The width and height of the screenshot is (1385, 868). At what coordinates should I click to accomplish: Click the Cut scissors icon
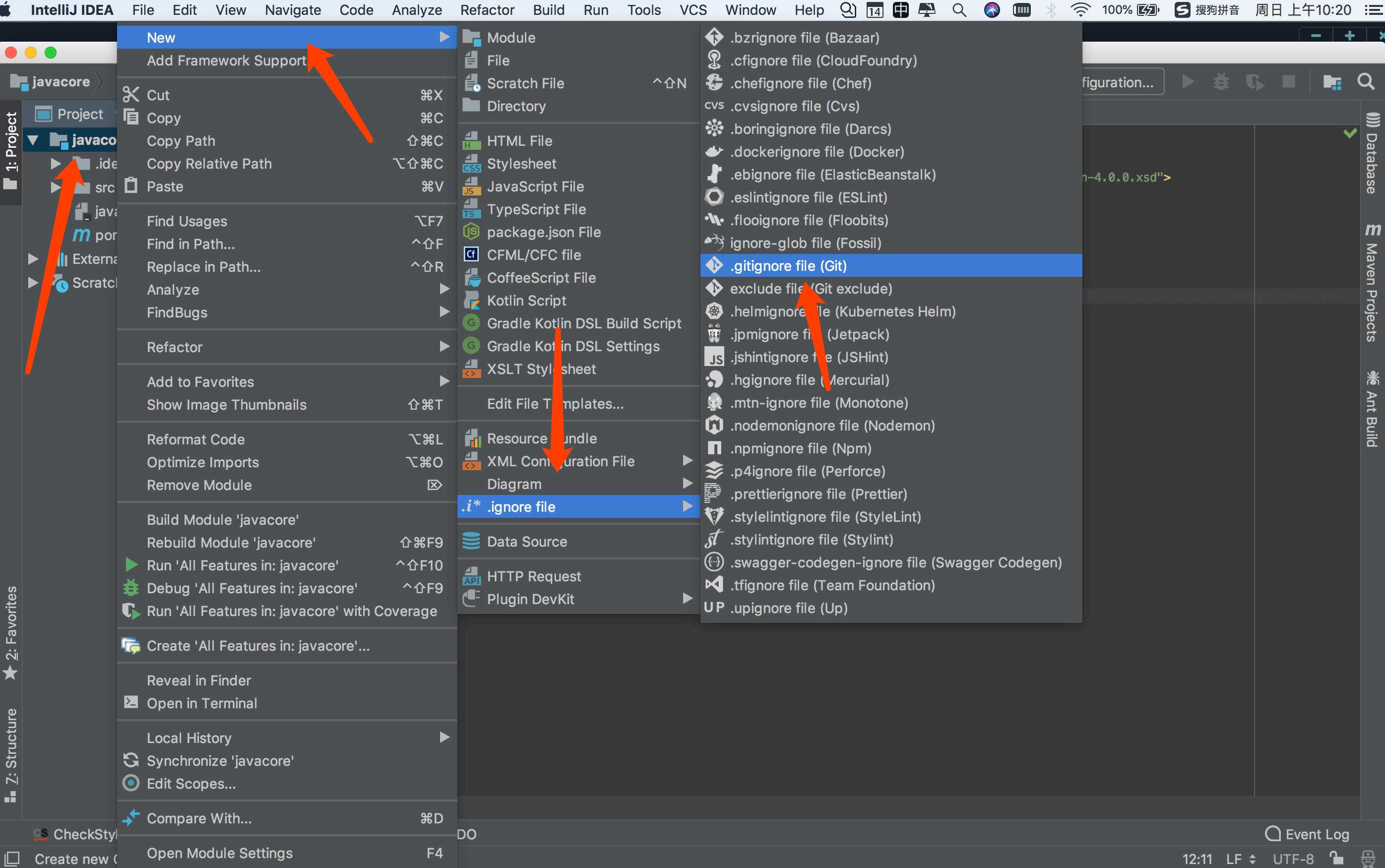(x=131, y=94)
